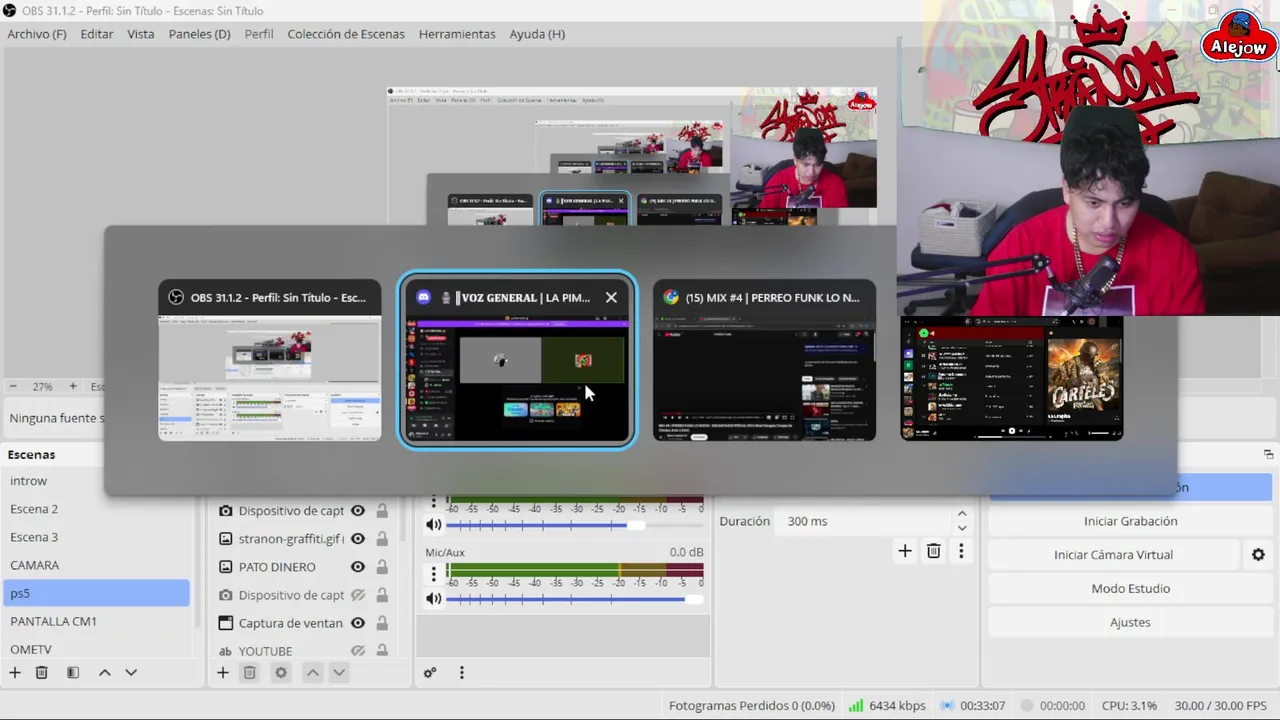1280x720 pixels.
Task: Remove transition with the trash icon
Action: (x=933, y=551)
